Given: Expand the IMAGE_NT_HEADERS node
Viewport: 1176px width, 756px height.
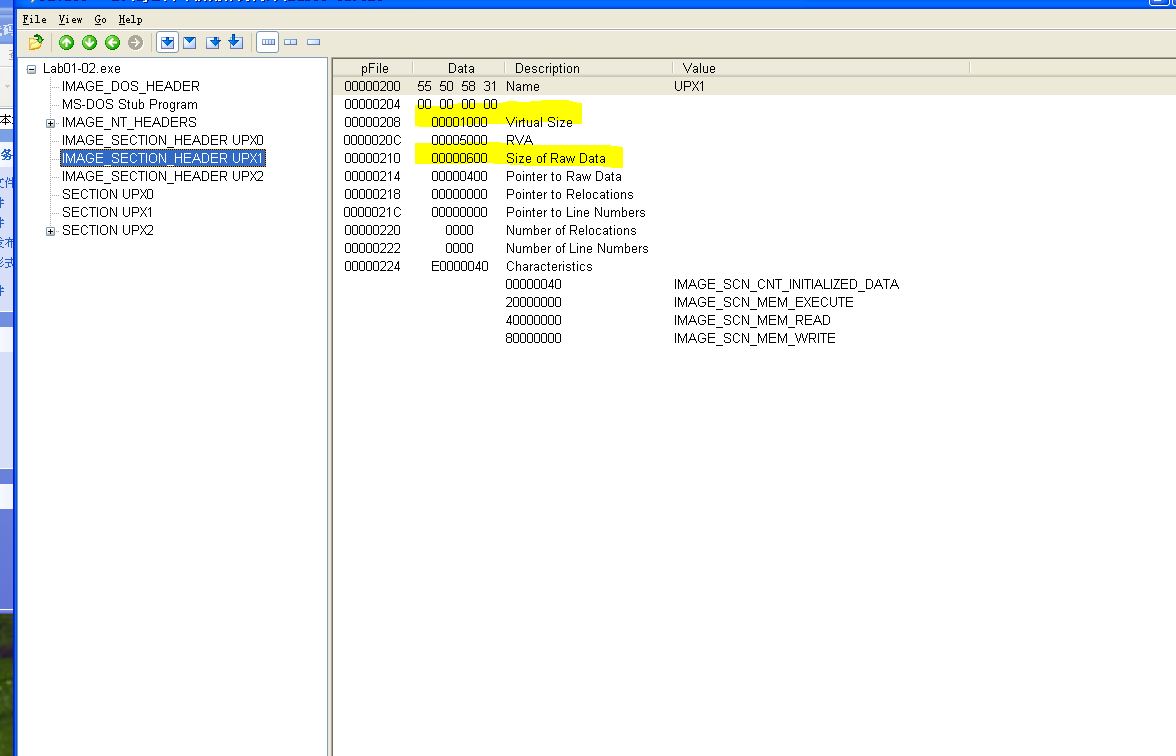Looking at the screenshot, I should tap(50, 123).
